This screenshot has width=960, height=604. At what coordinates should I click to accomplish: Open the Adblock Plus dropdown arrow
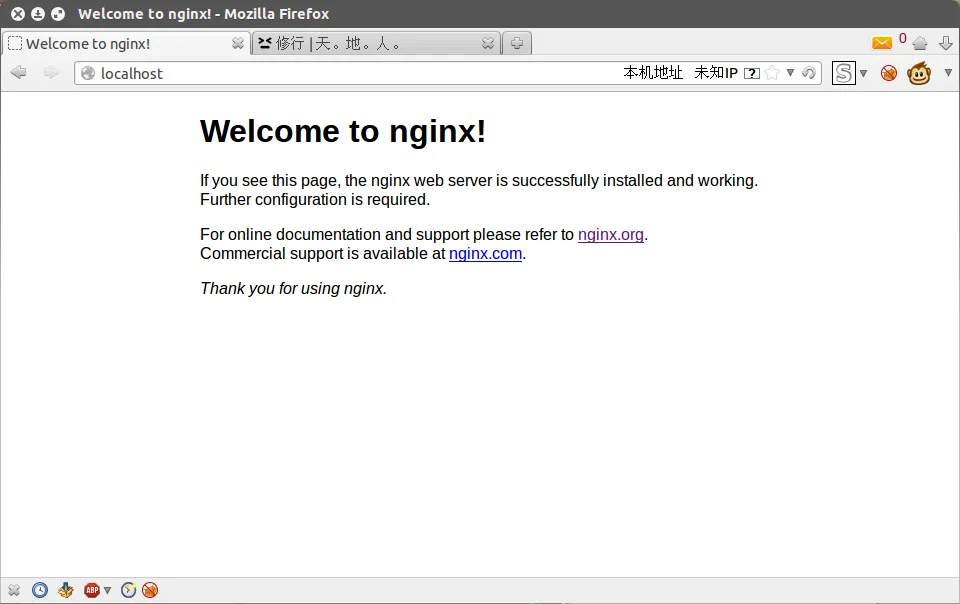(x=108, y=591)
